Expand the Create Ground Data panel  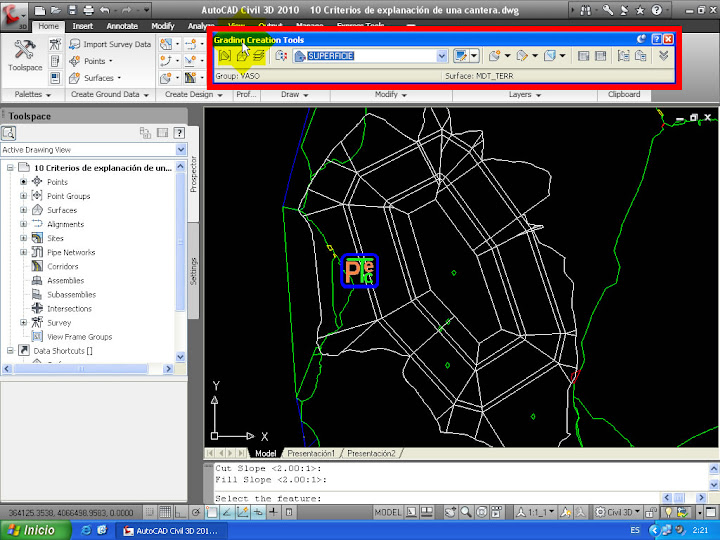tap(109, 94)
